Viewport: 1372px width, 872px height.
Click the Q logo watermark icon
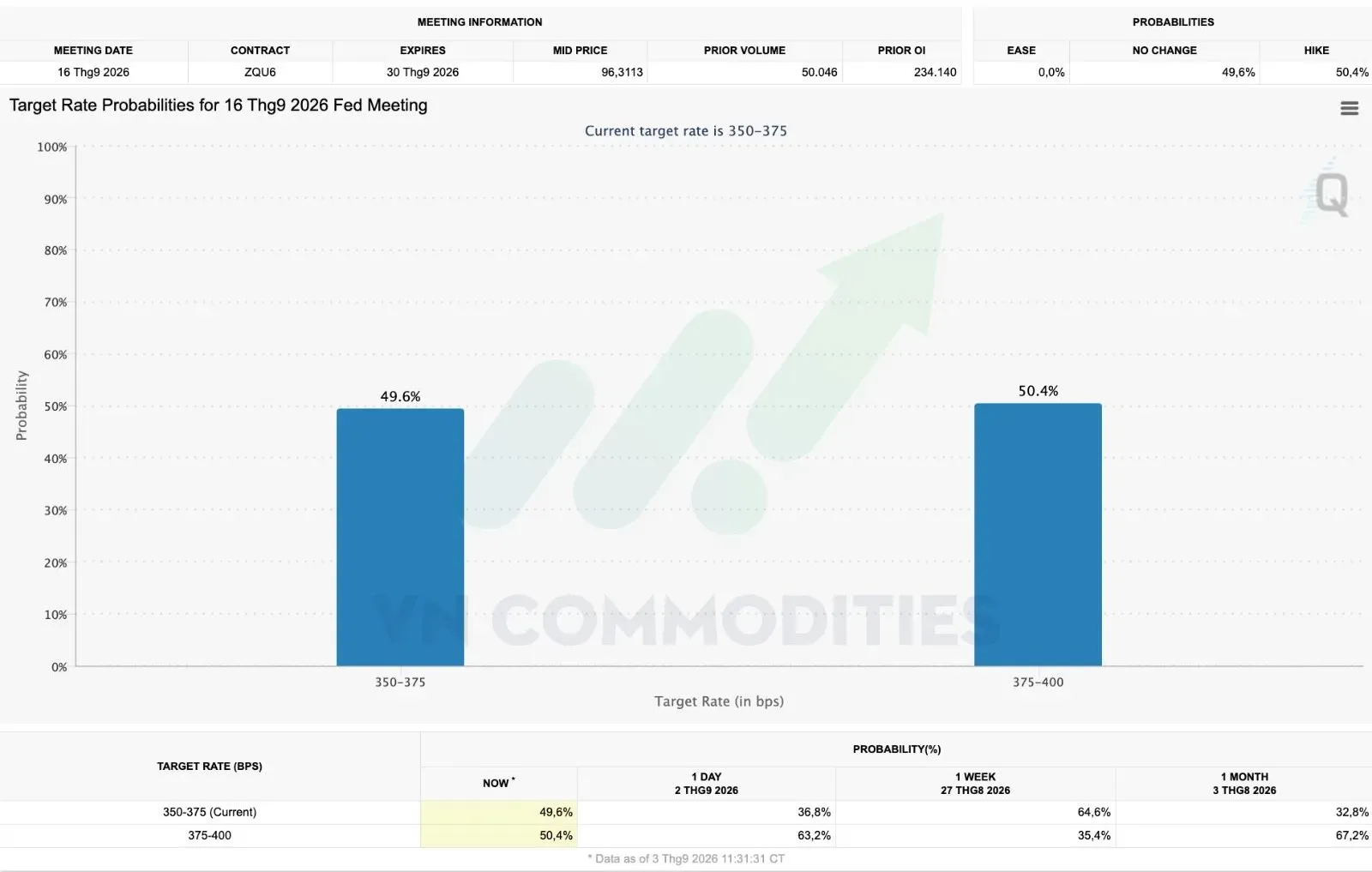pyautogui.click(x=1331, y=193)
